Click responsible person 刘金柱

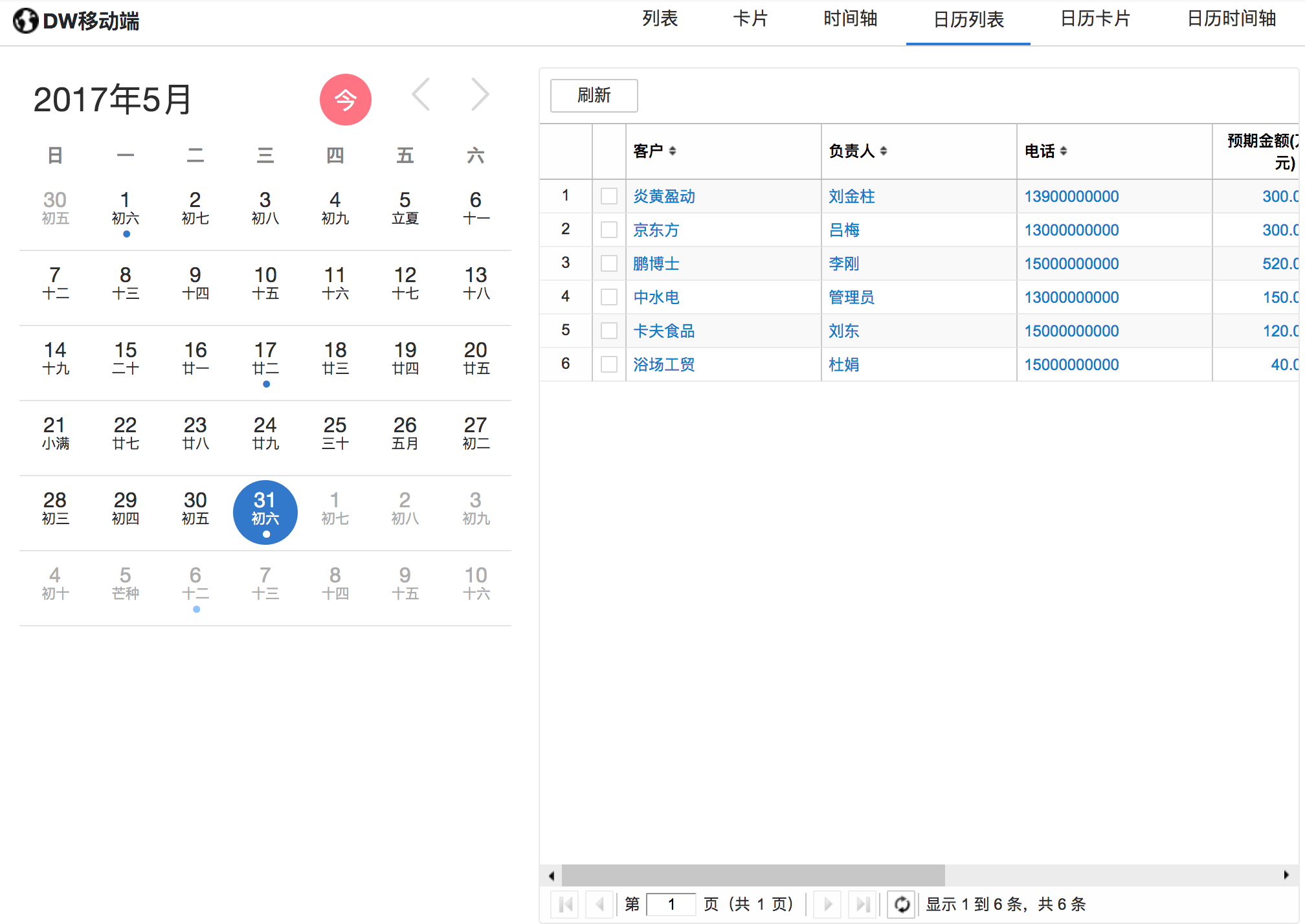(852, 196)
